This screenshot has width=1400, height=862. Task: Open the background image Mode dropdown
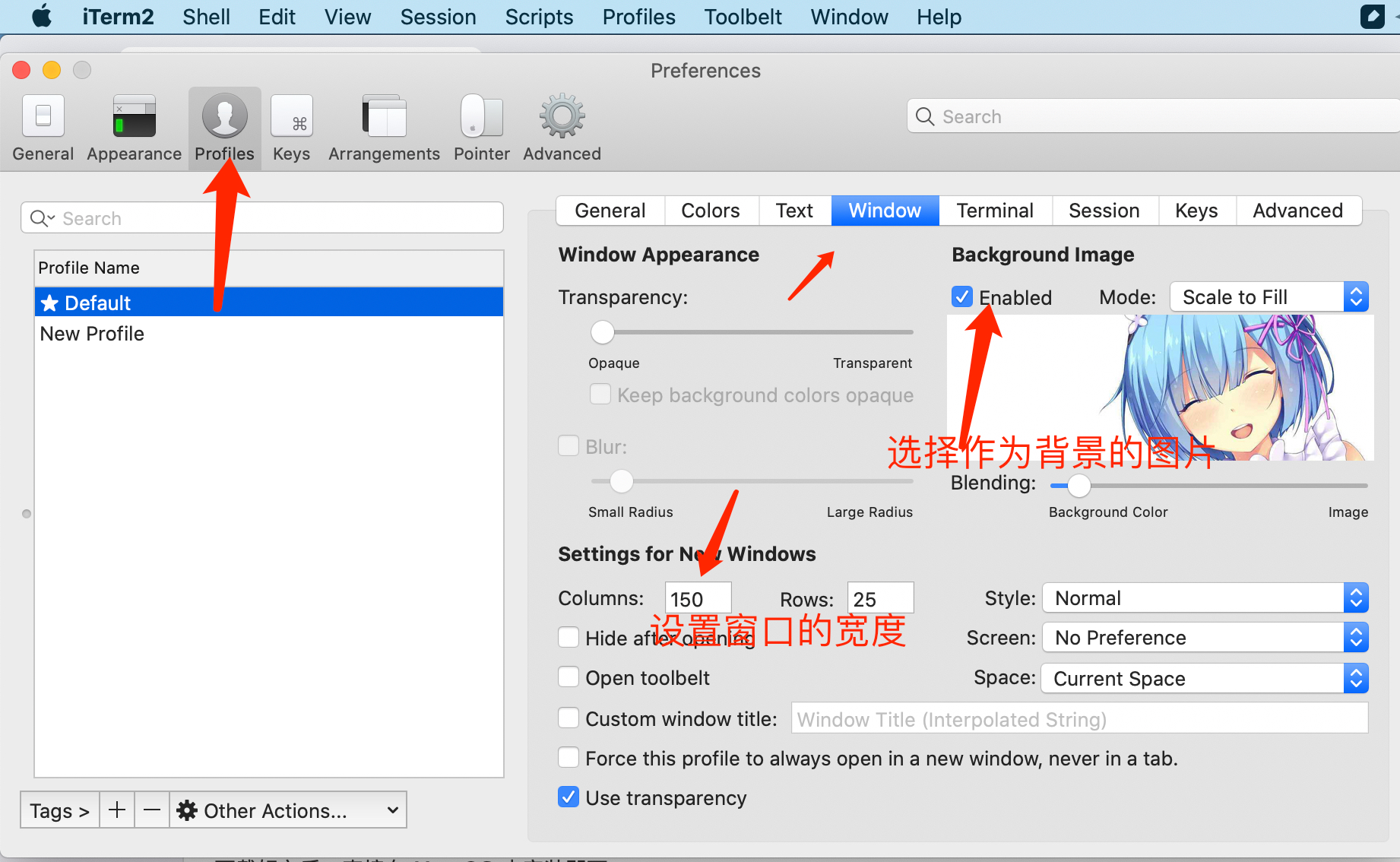(x=1269, y=296)
